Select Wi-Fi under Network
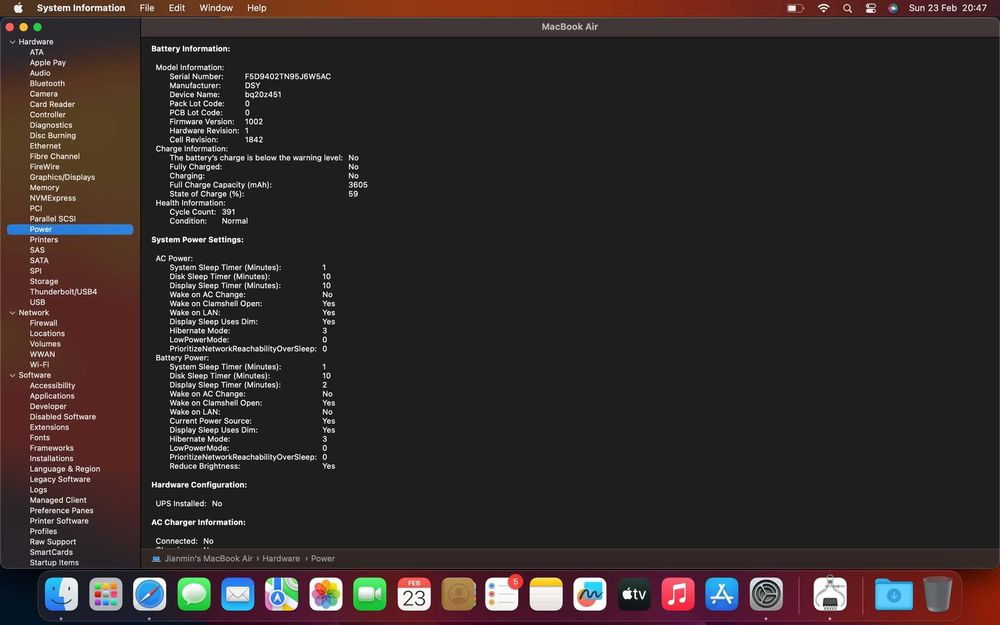 point(39,365)
